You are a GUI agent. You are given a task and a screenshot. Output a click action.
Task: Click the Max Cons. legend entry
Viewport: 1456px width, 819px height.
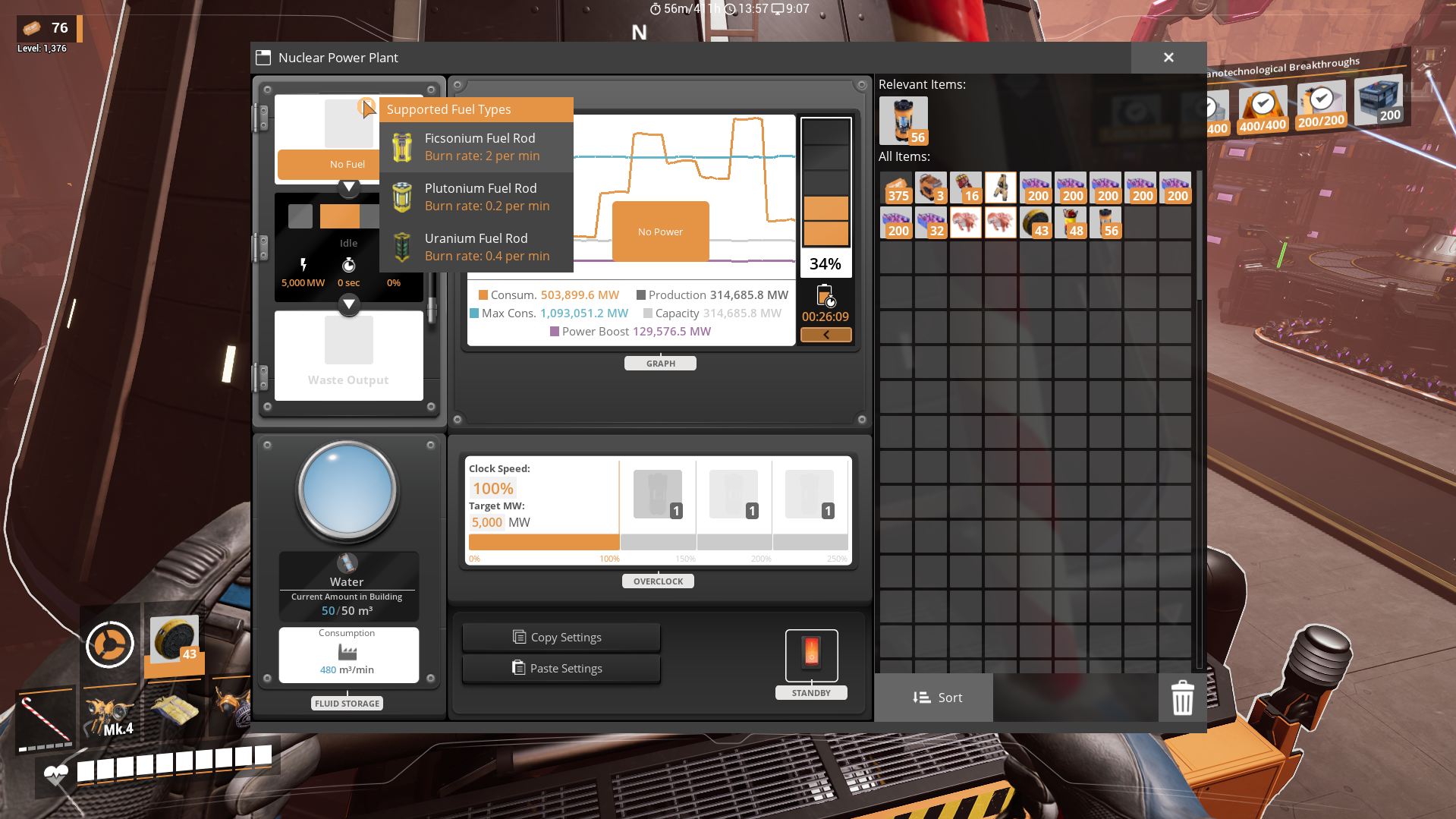[549, 313]
